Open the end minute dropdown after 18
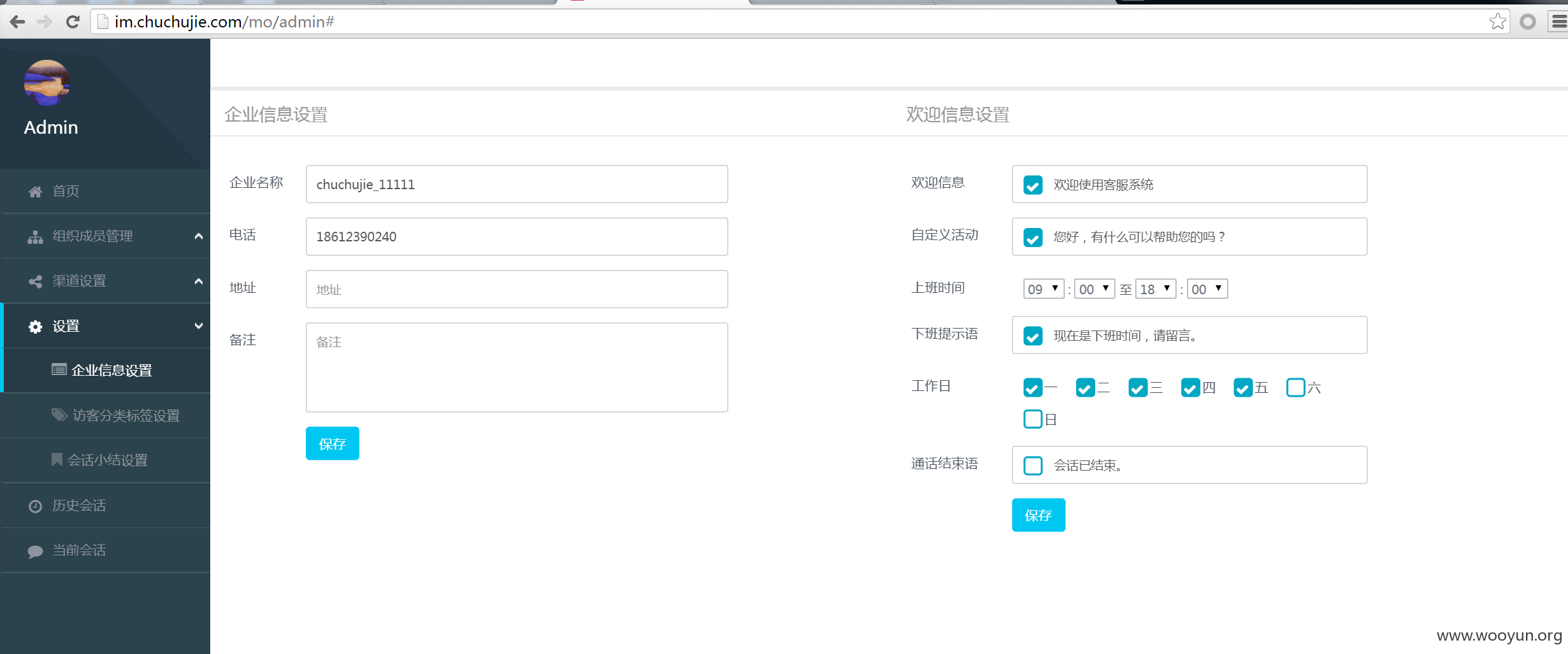The image size is (1568, 654). 1207,289
